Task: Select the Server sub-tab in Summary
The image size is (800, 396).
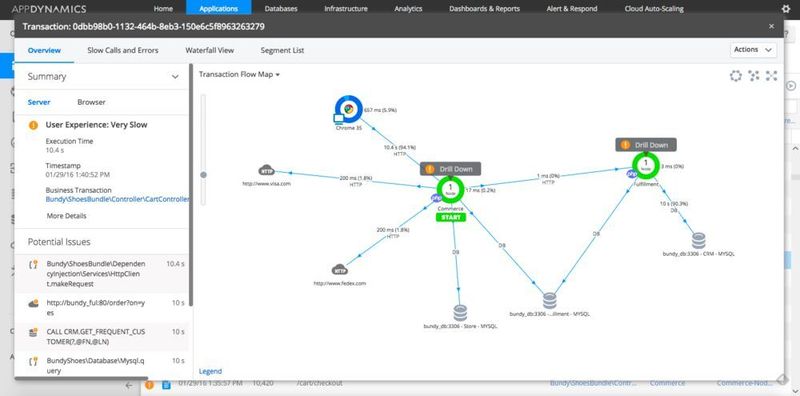Action: point(39,102)
